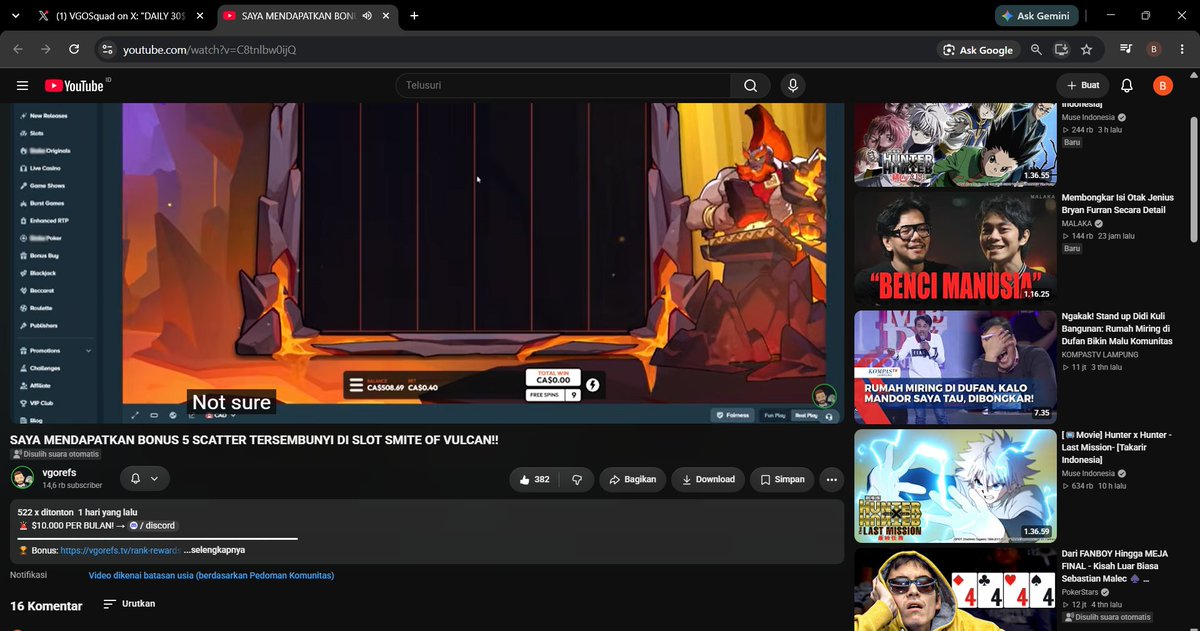Click the 16 Komentar heading
Image resolution: width=1200 pixels, height=631 pixels.
point(46,606)
